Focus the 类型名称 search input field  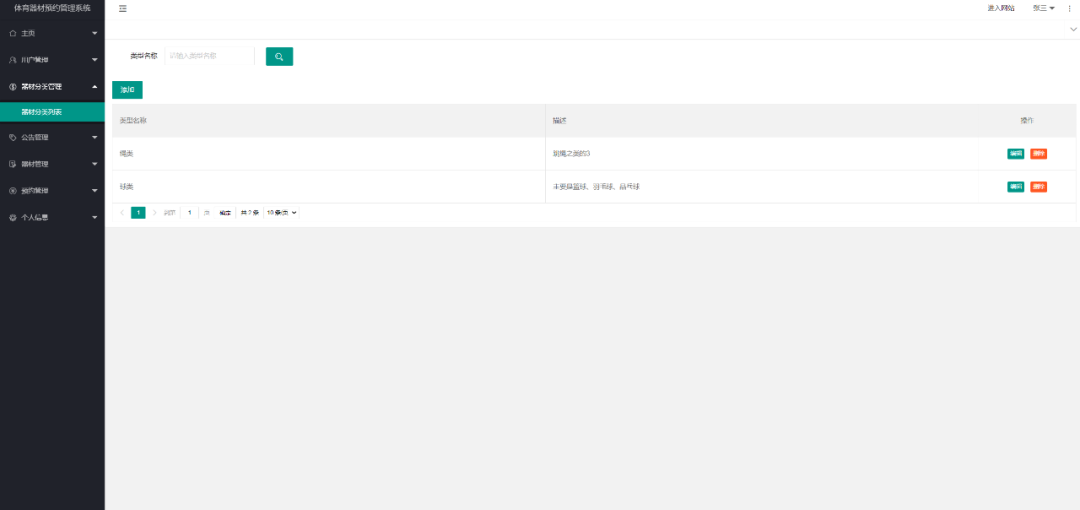click(x=208, y=56)
